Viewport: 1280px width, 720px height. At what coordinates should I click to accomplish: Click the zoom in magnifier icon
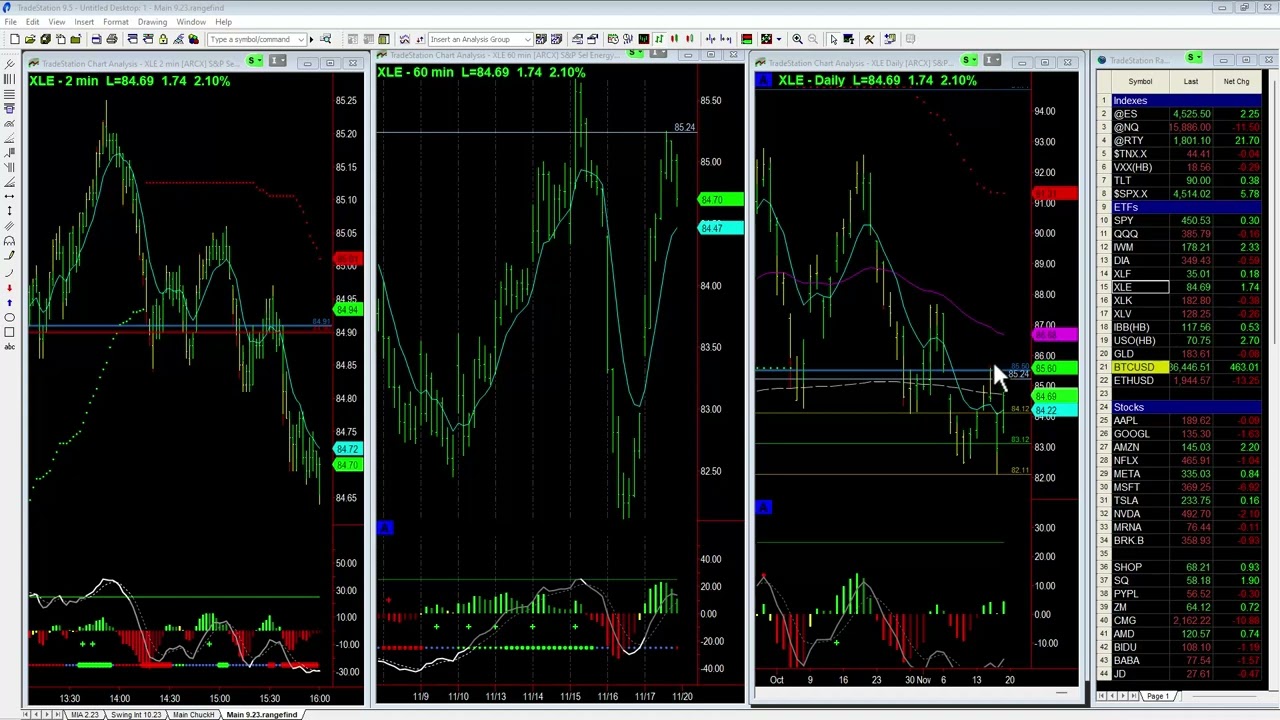click(x=797, y=39)
